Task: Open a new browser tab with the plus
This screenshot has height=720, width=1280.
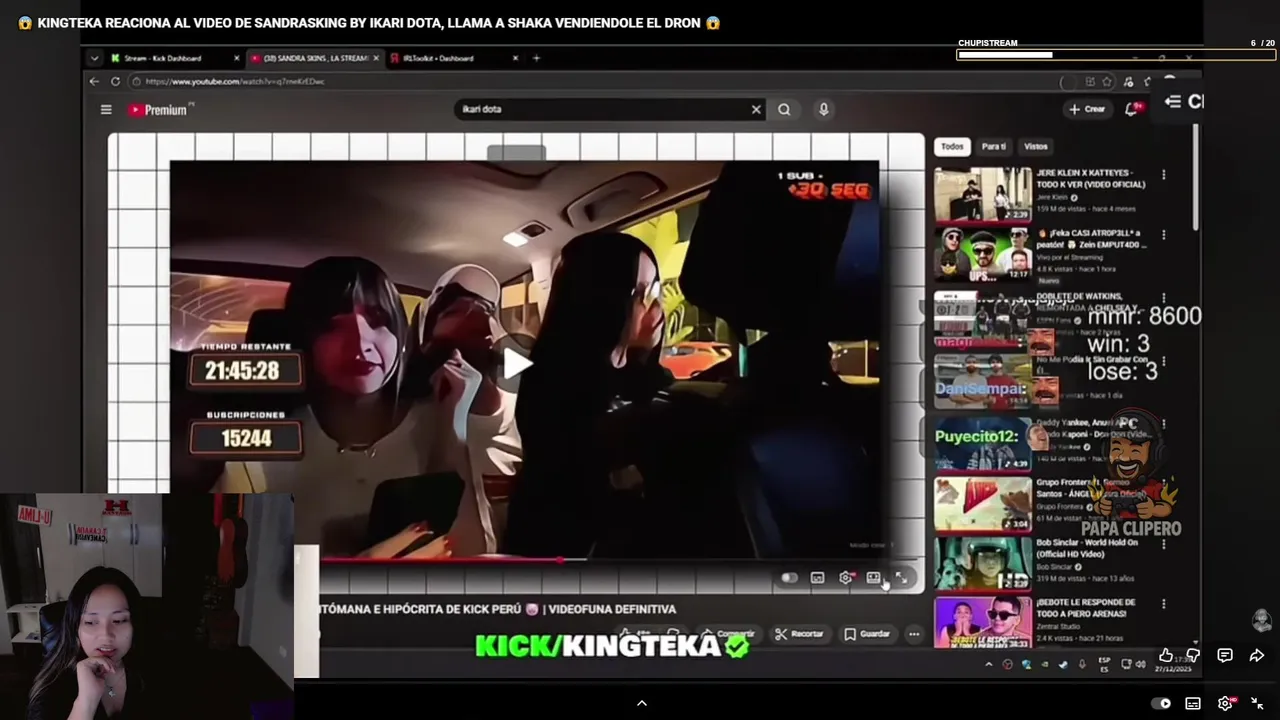Action: pyautogui.click(x=536, y=58)
